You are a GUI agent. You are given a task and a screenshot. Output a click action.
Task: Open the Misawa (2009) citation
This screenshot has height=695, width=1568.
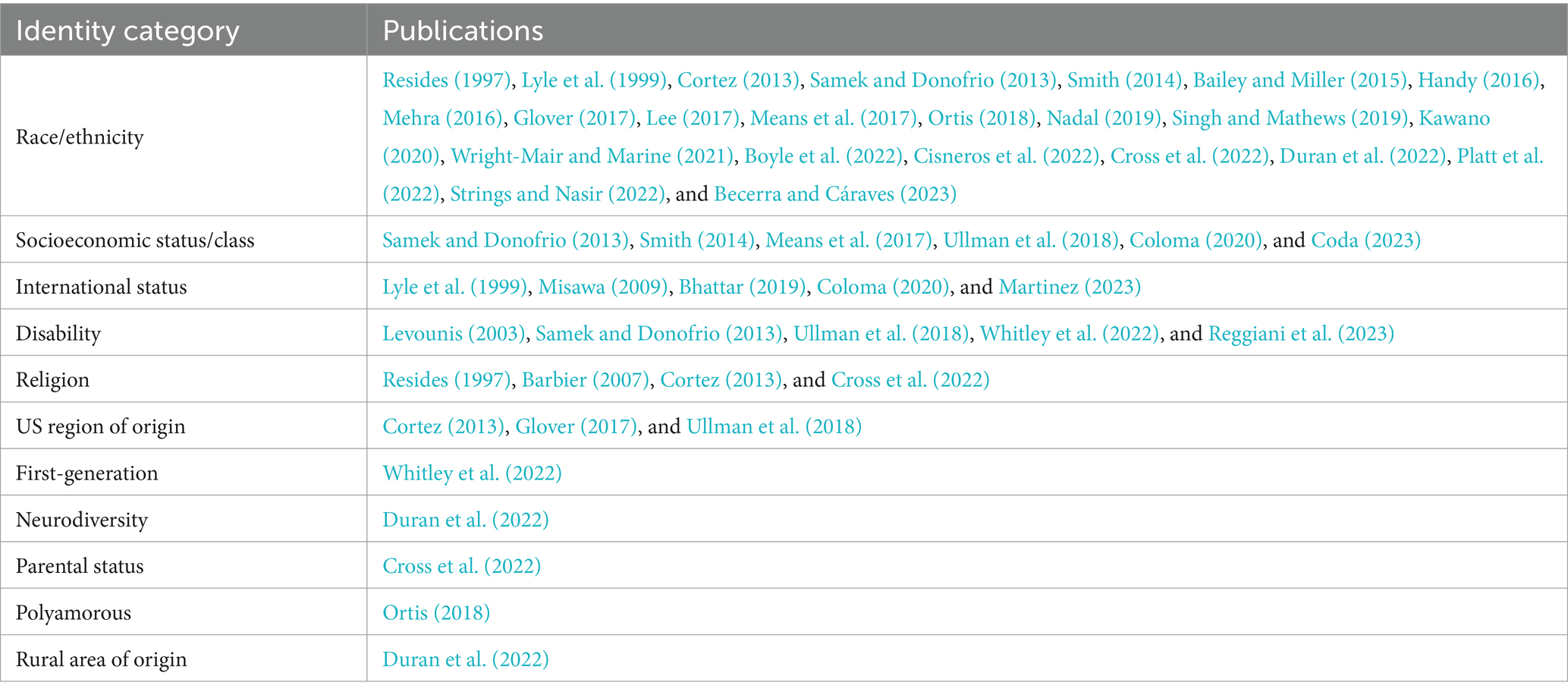(603, 287)
